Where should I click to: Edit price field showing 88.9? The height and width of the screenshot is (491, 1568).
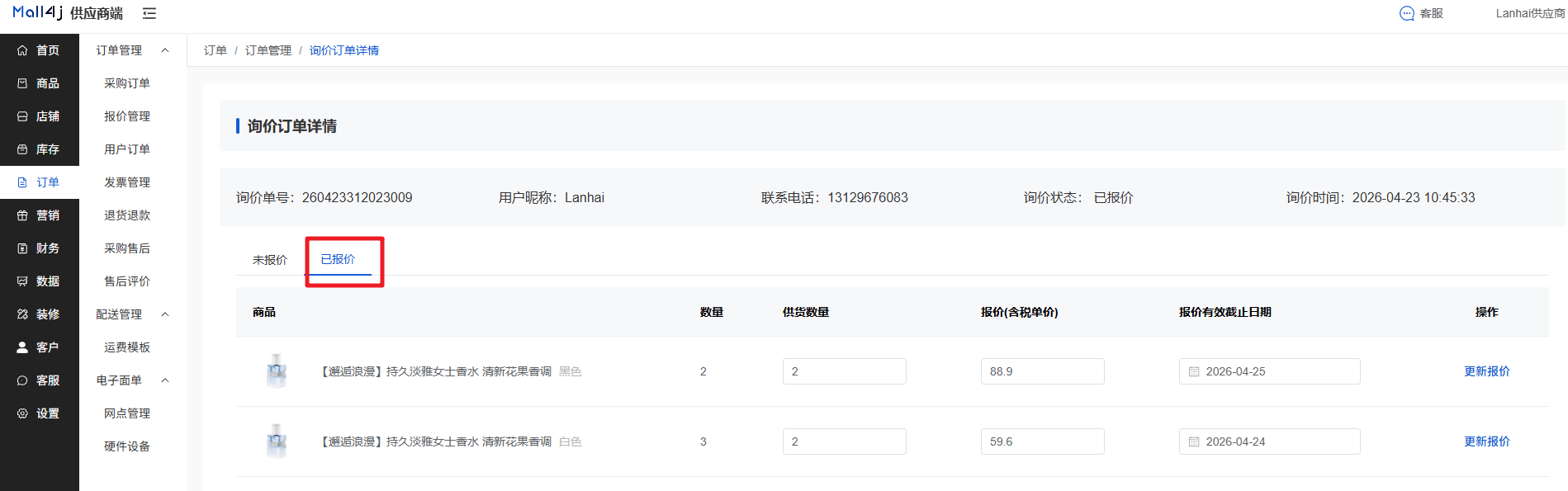[x=1043, y=371]
